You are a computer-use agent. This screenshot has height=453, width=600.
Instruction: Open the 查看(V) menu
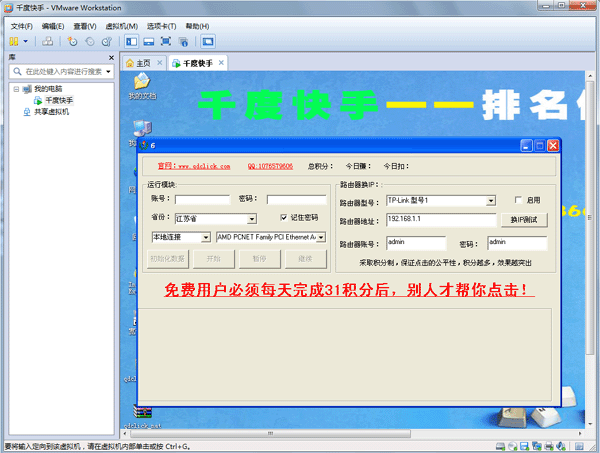pyautogui.click(x=85, y=26)
